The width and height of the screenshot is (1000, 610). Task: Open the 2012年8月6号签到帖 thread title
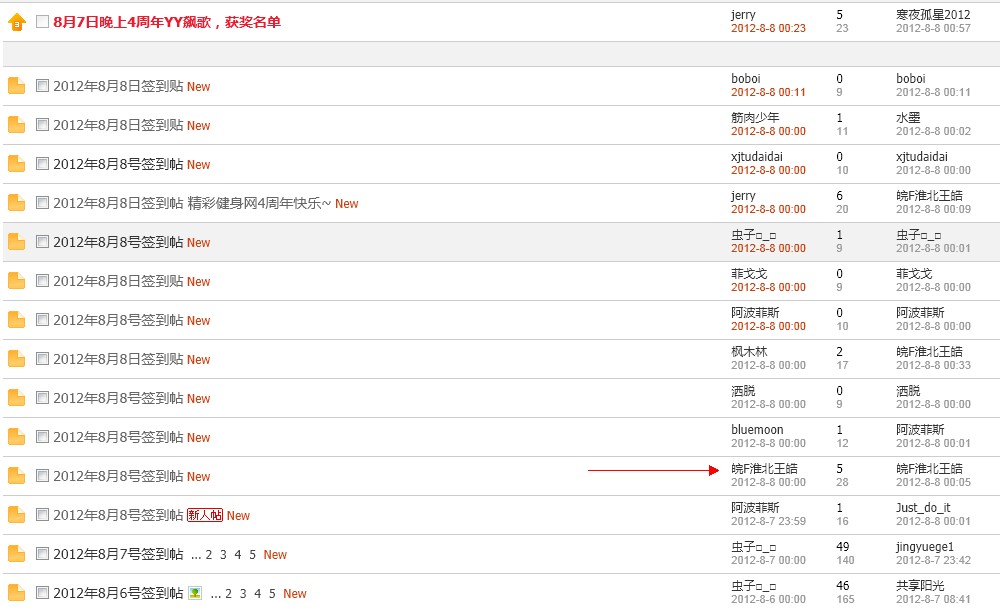118,593
